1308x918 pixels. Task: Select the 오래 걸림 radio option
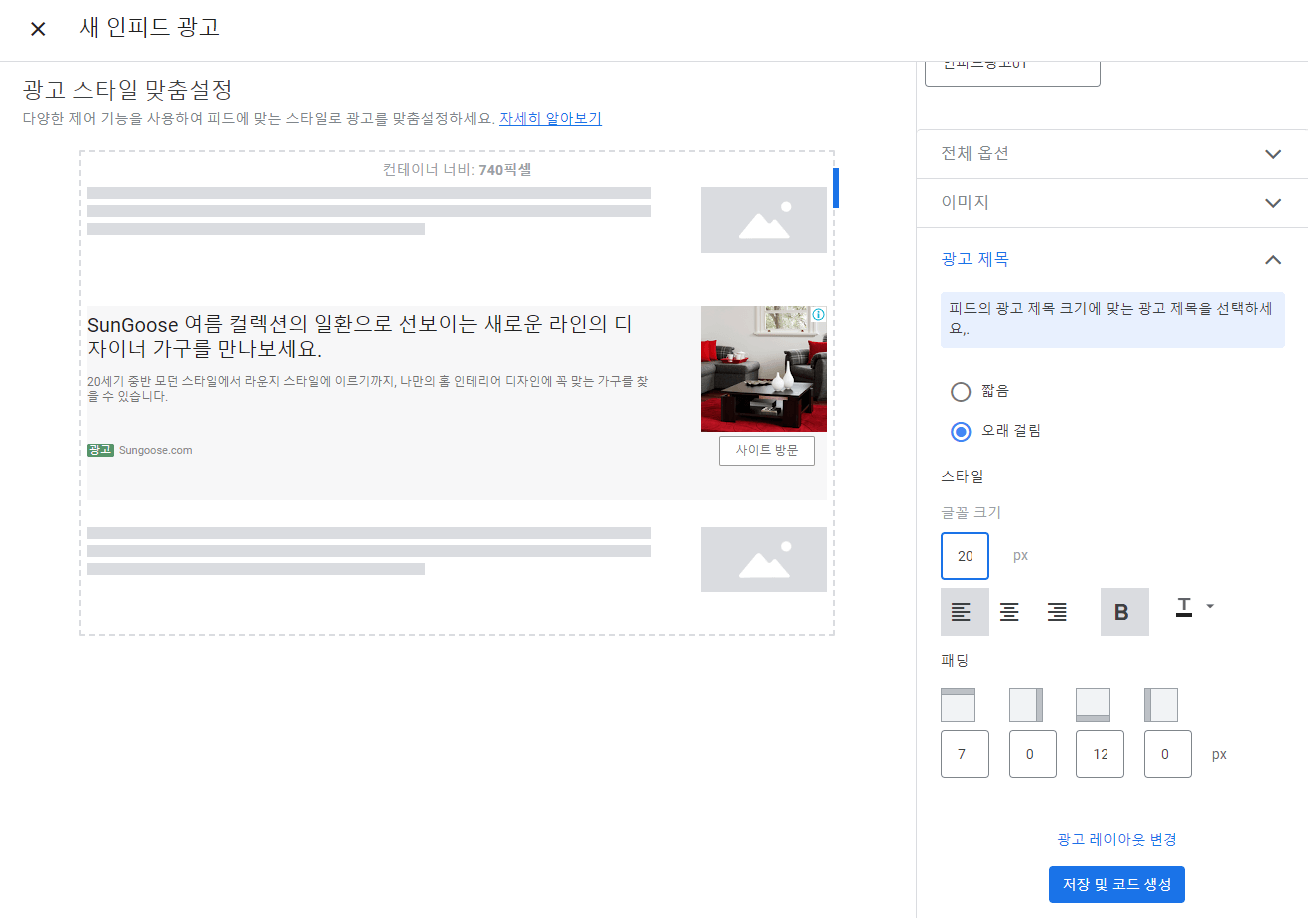960,431
